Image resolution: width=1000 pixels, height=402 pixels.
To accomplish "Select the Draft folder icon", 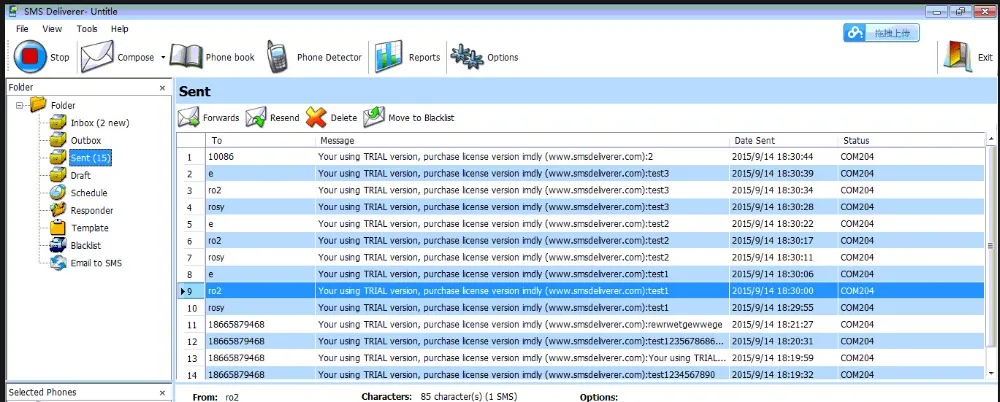I will point(59,175).
